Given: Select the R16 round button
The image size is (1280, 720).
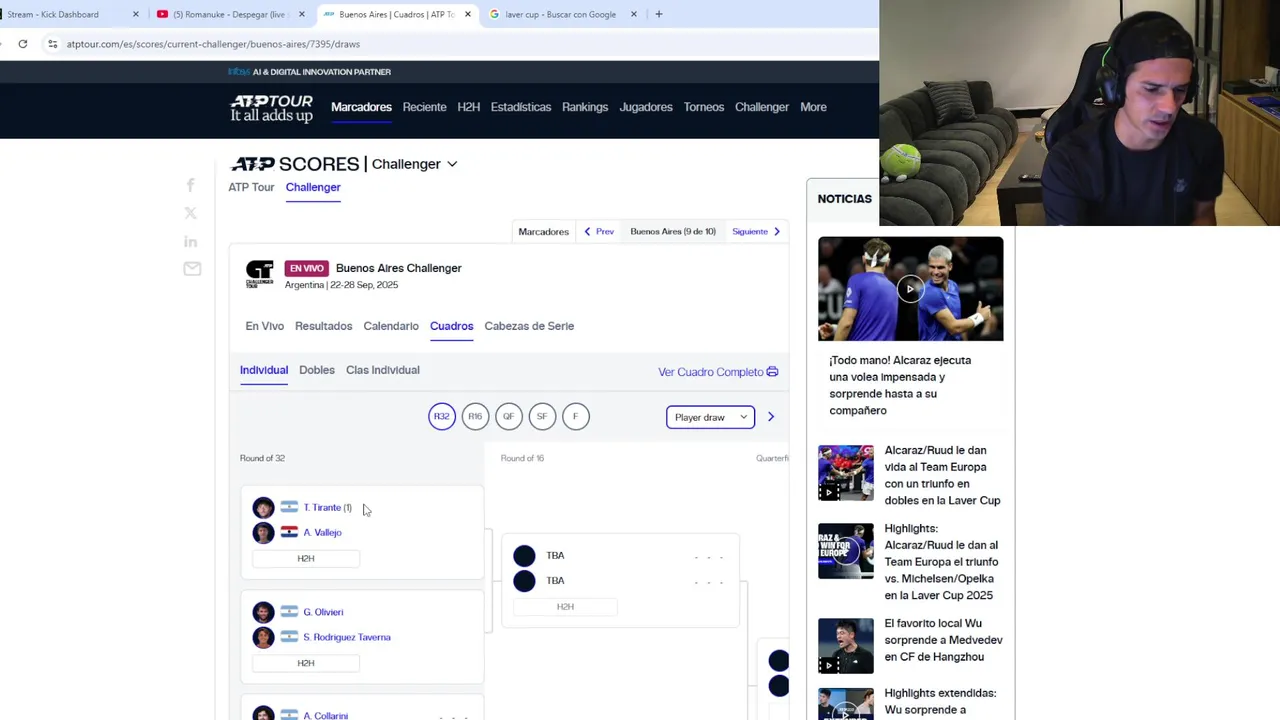Looking at the screenshot, I should coord(475,417).
